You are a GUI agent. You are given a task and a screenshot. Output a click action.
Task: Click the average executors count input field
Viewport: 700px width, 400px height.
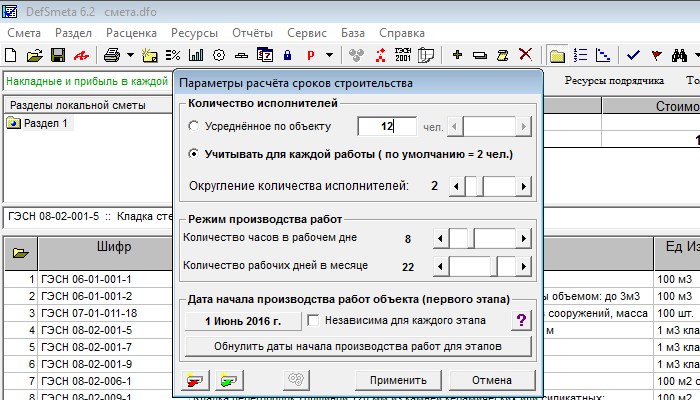click(x=386, y=126)
